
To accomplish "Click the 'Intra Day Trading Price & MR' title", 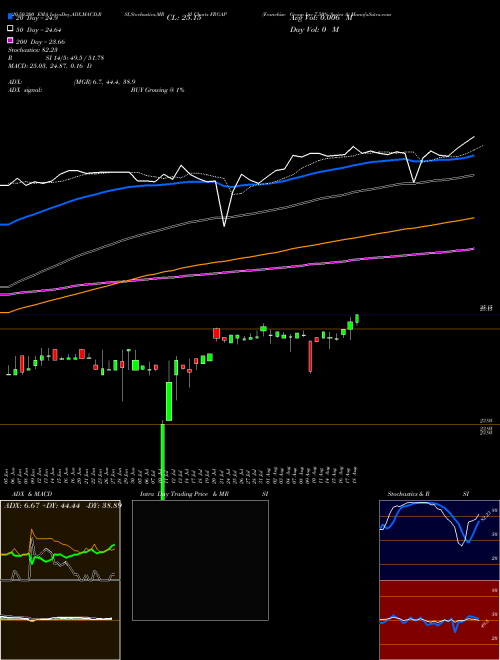I will [x=184, y=494].
